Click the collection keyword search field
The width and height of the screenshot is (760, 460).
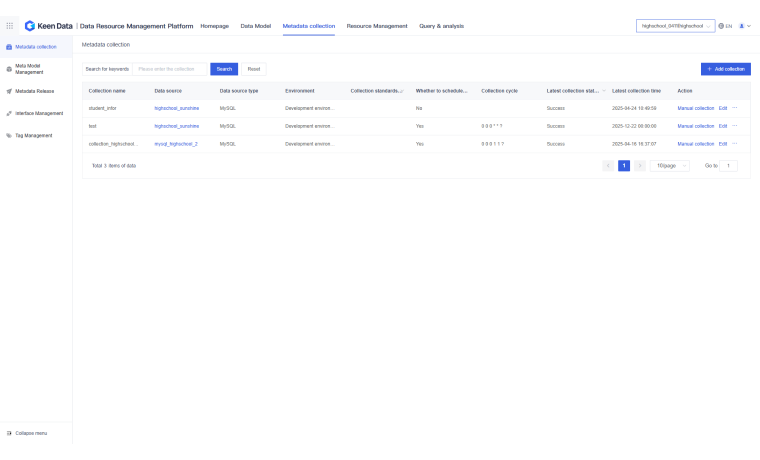(x=170, y=69)
